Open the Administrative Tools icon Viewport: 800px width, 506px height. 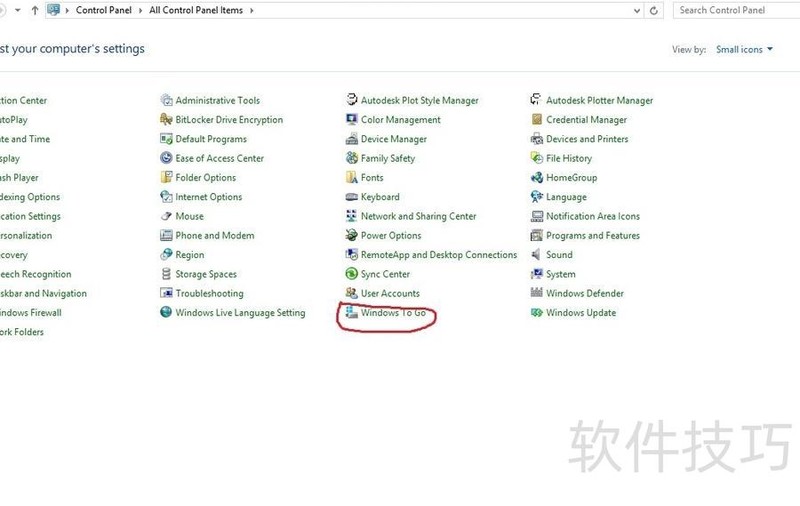pos(166,100)
